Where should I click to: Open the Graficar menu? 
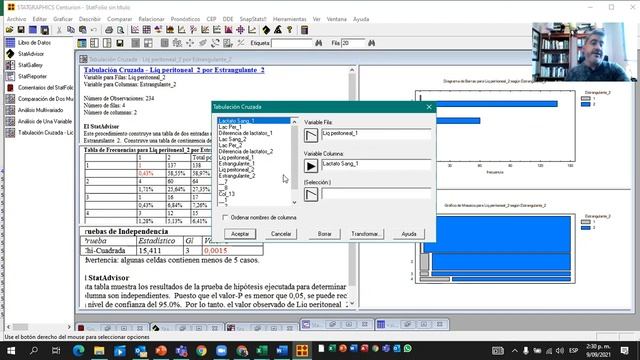62,19
